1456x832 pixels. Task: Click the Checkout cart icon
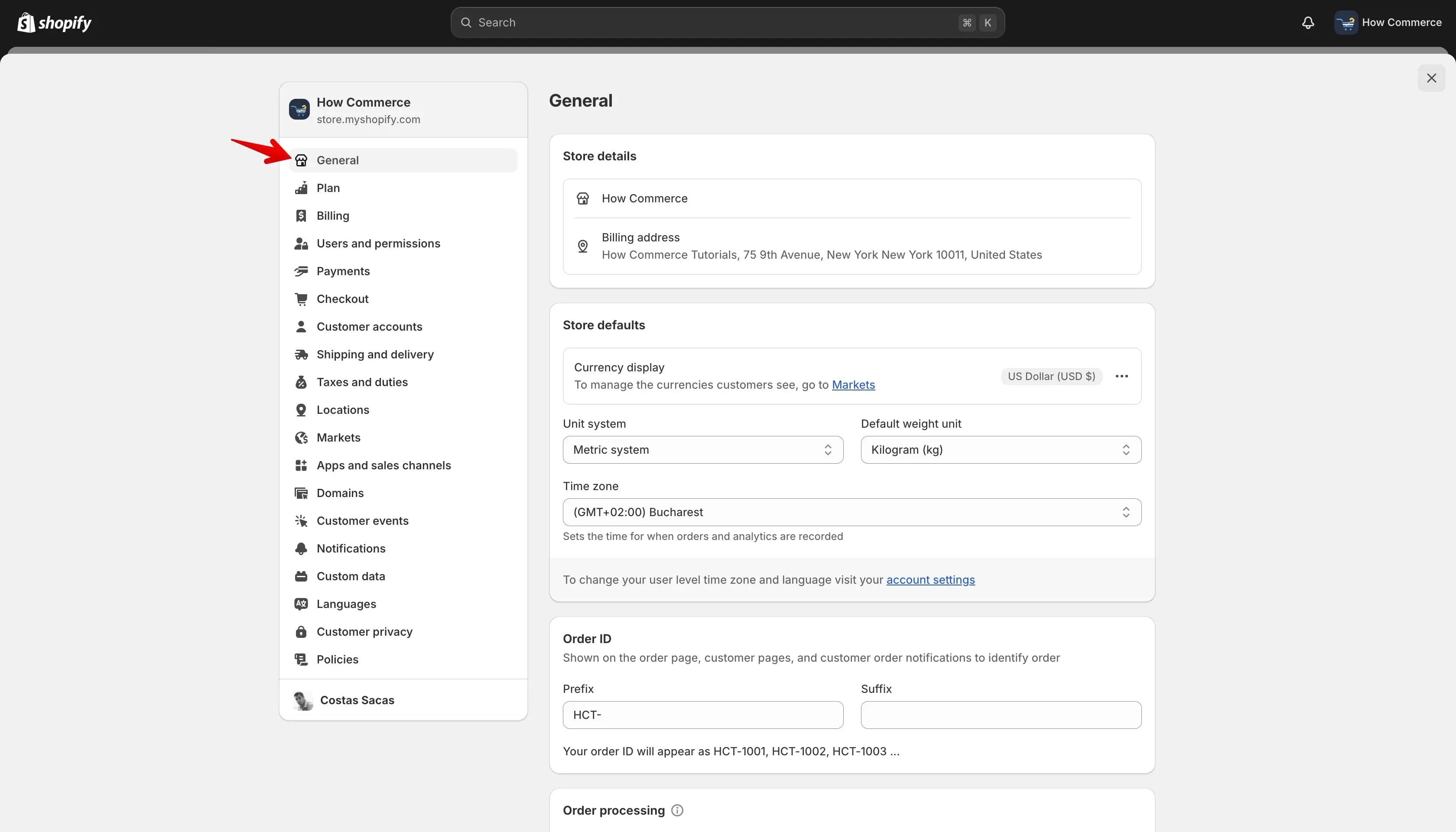pyautogui.click(x=301, y=299)
